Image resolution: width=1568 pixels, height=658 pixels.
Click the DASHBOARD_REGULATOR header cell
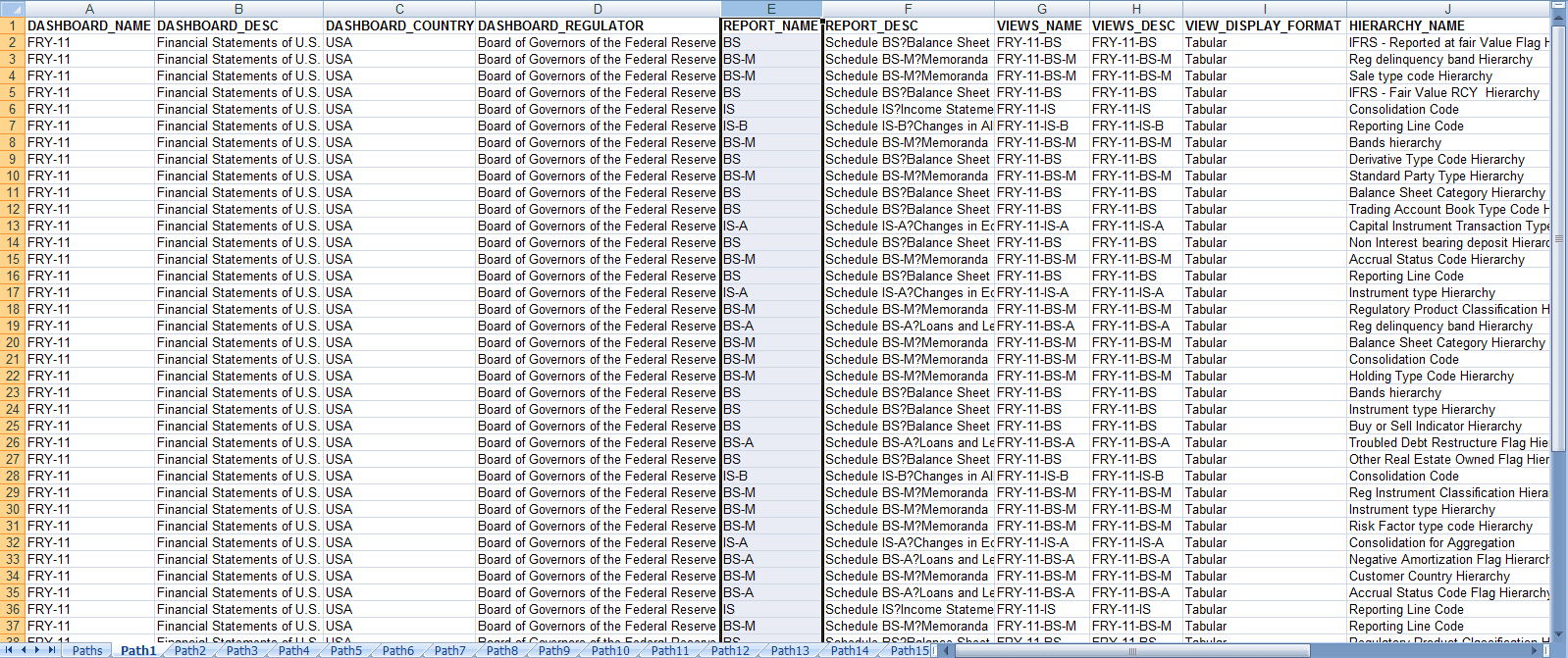pos(598,25)
